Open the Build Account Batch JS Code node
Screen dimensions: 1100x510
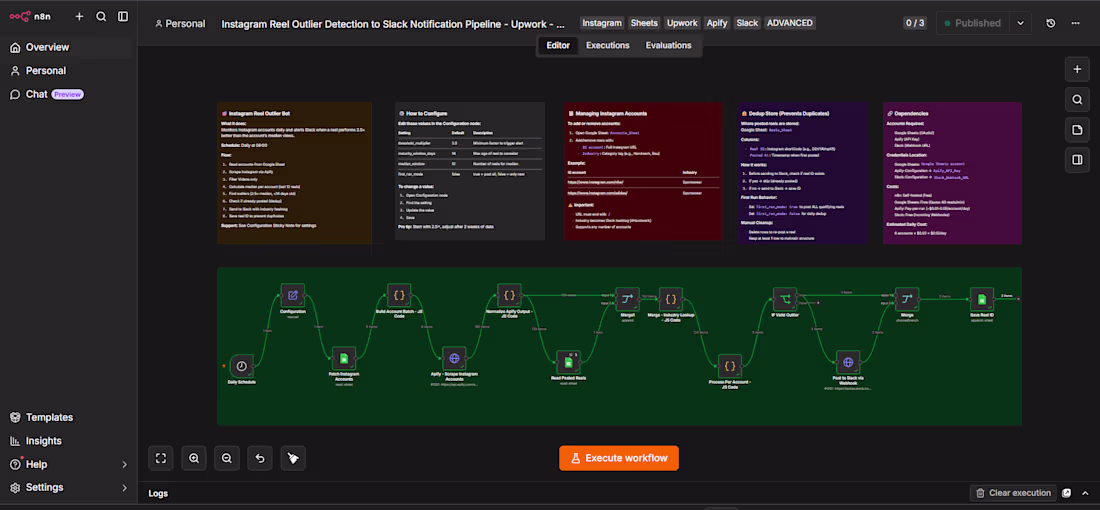tap(399, 295)
